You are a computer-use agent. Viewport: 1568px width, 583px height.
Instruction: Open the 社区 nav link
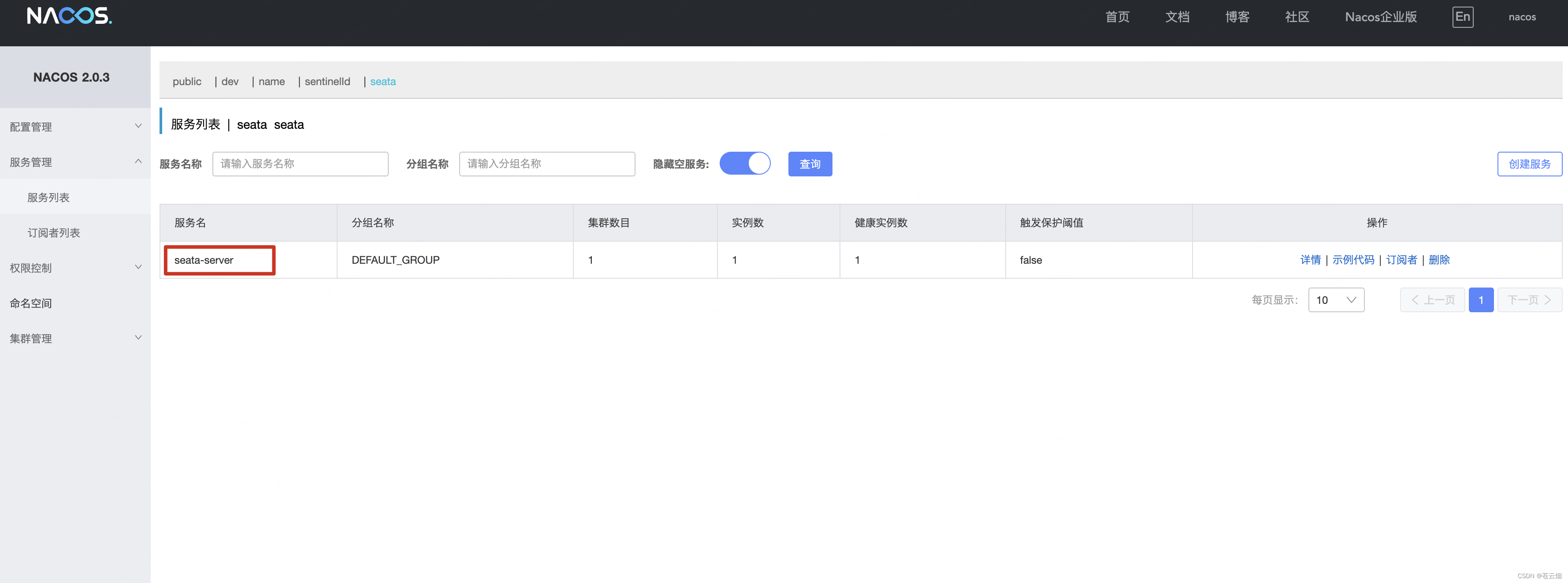(1297, 17)
